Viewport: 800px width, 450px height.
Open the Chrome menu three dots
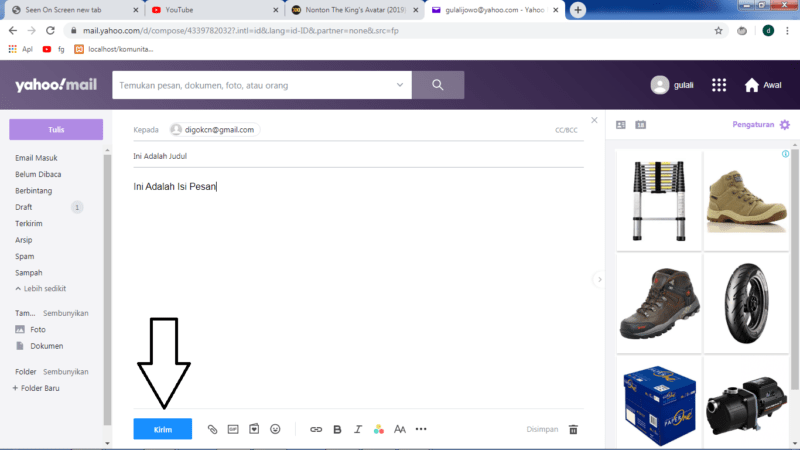point(787,31)
